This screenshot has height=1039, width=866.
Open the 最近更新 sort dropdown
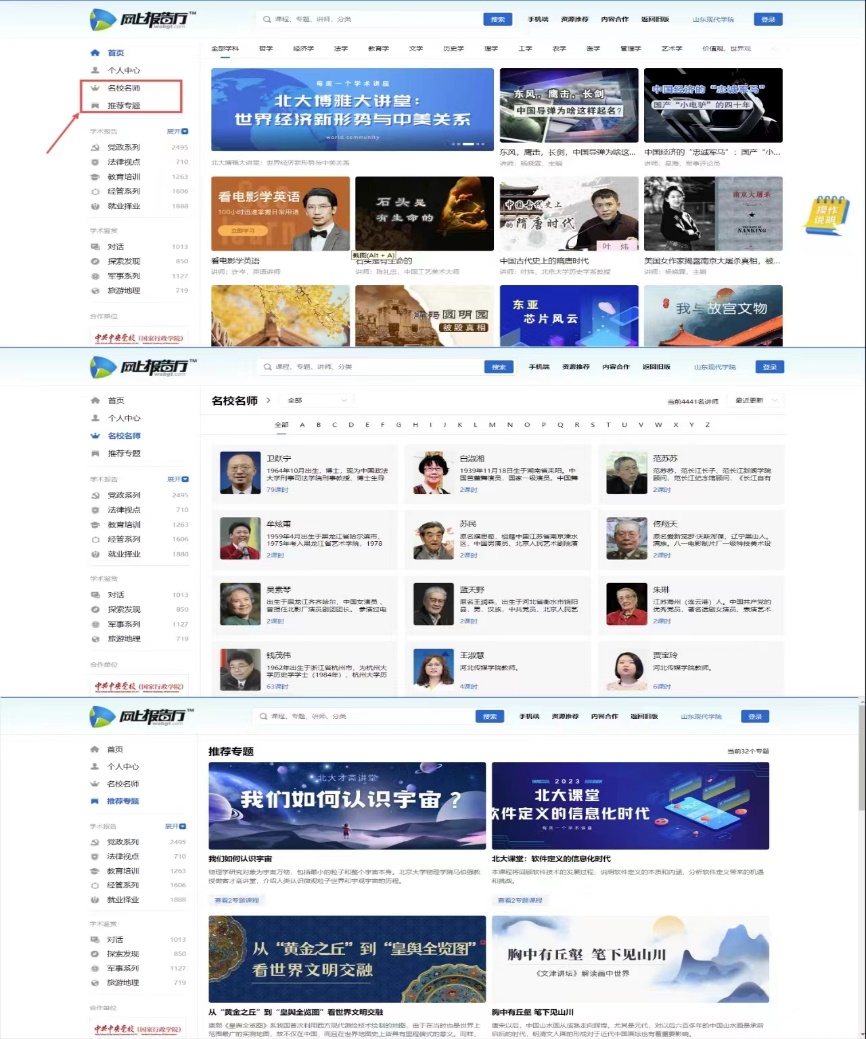click(756, 400)
